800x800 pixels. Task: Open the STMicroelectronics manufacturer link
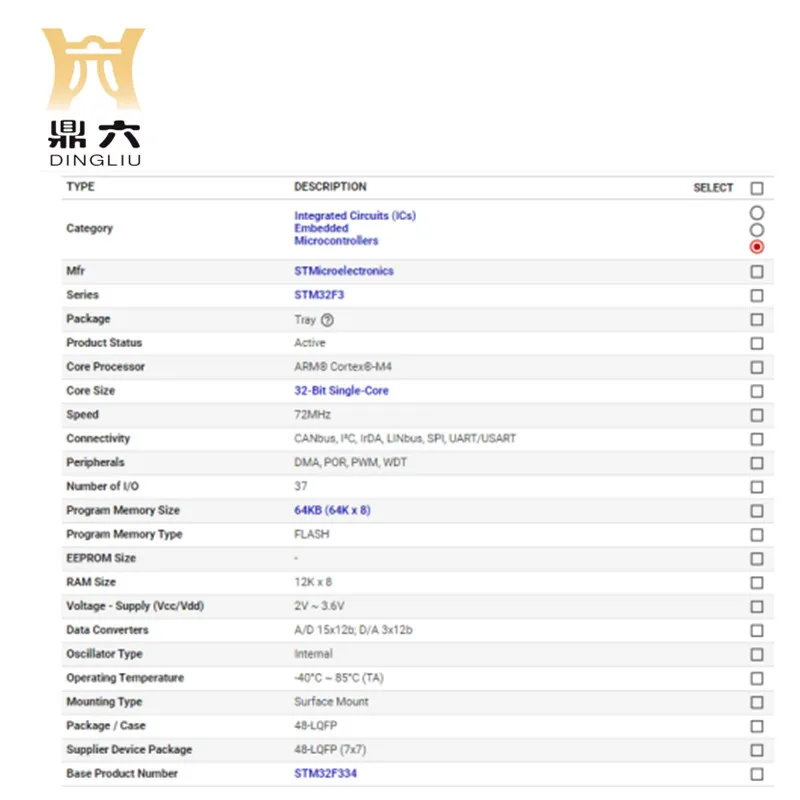click(344, 271)
